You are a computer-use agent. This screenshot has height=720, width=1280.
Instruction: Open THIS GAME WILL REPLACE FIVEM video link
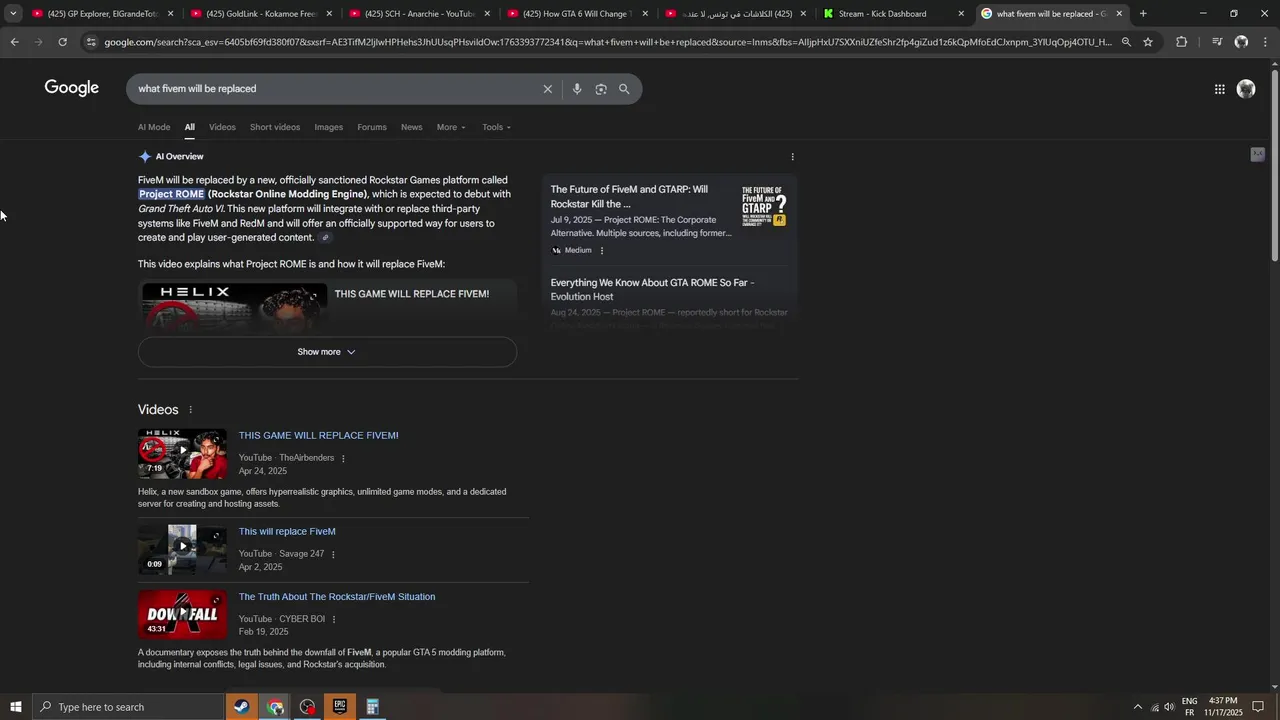(318, 436)
